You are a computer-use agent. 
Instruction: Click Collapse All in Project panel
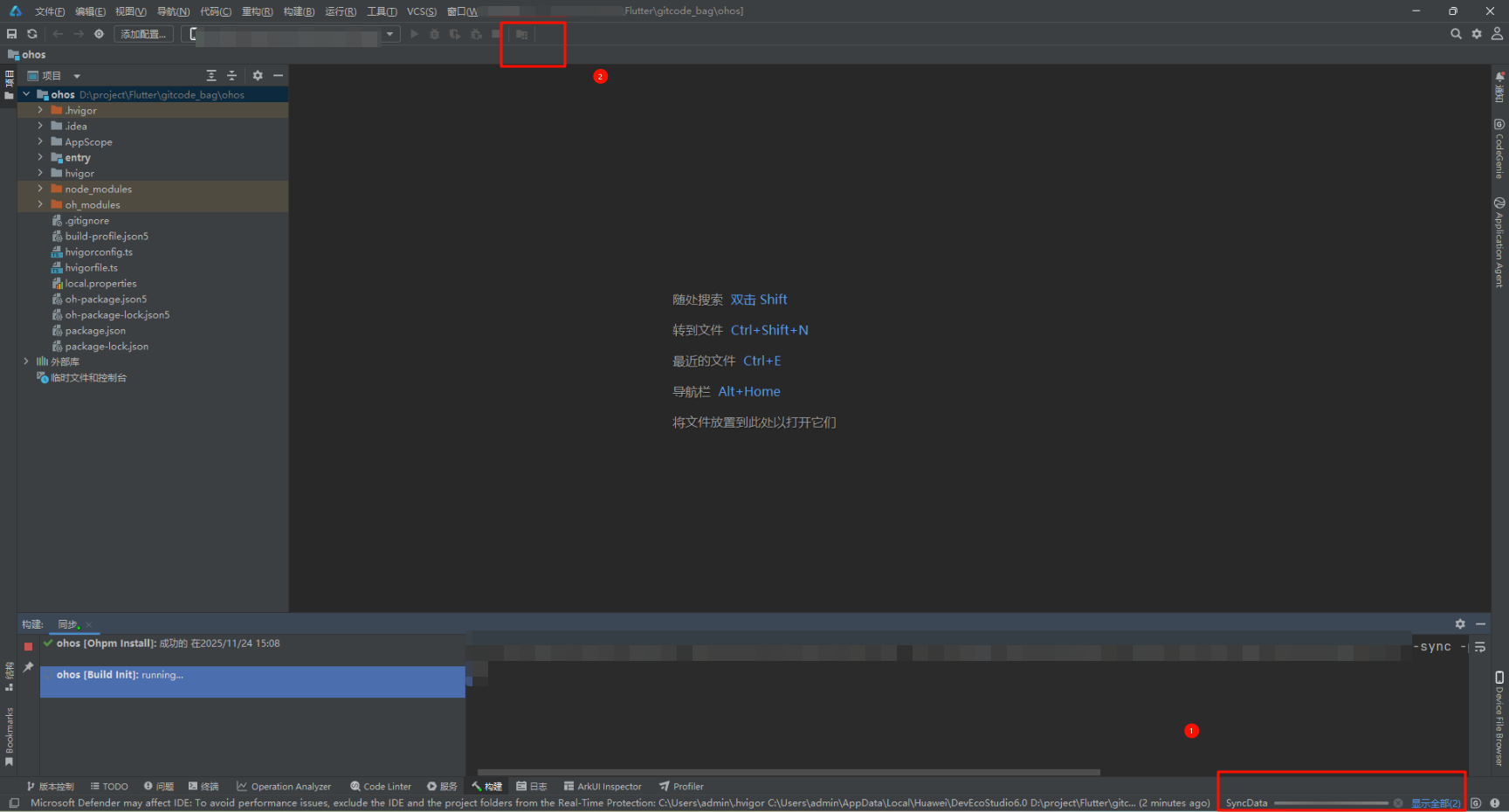[x=231, y=76]
